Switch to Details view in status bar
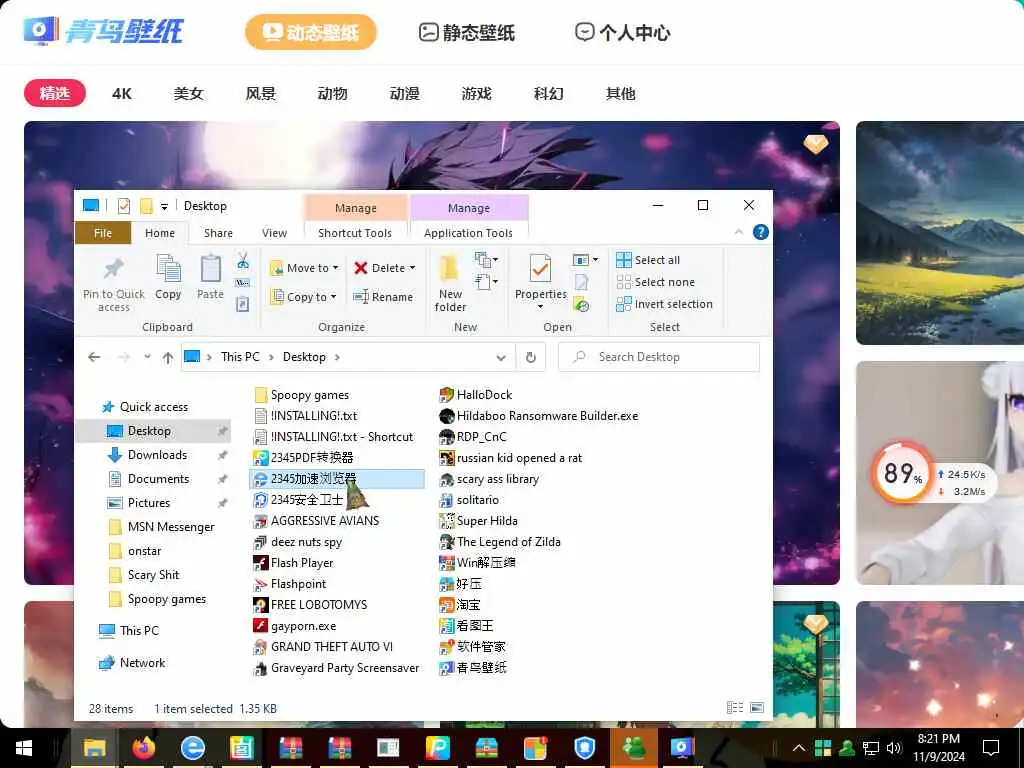 [x=735, y=707]
